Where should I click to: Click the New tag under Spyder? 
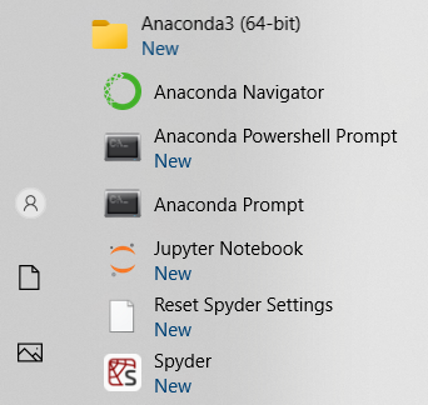(173, 386)
